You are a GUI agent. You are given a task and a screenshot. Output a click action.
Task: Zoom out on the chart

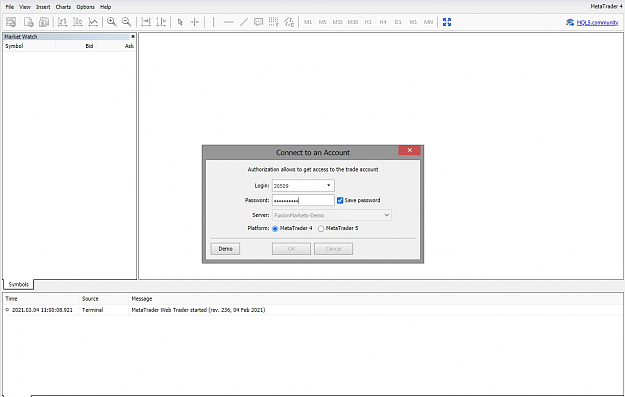click(x=126, y=22)
